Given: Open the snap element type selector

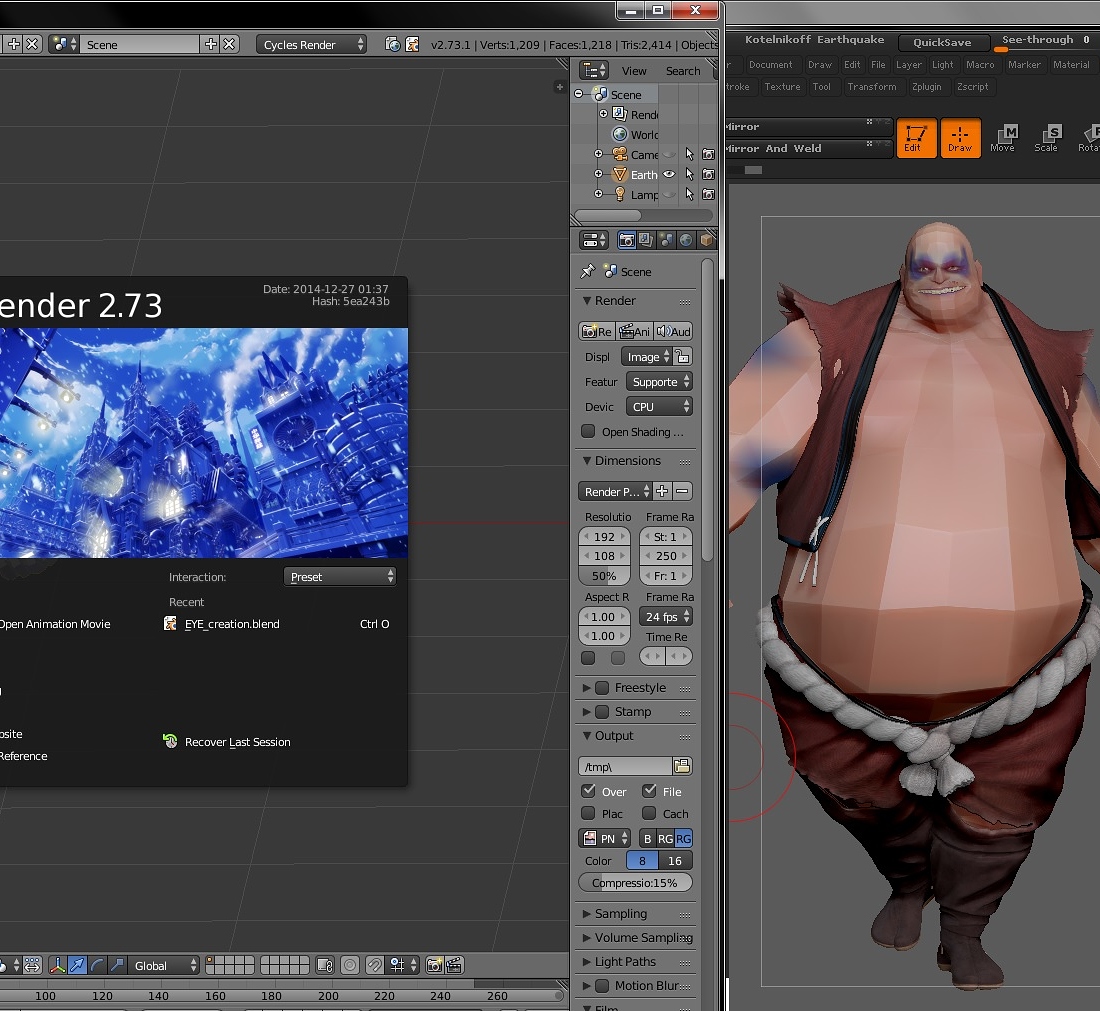Looking at the screenshot, I should coord(403,965).
